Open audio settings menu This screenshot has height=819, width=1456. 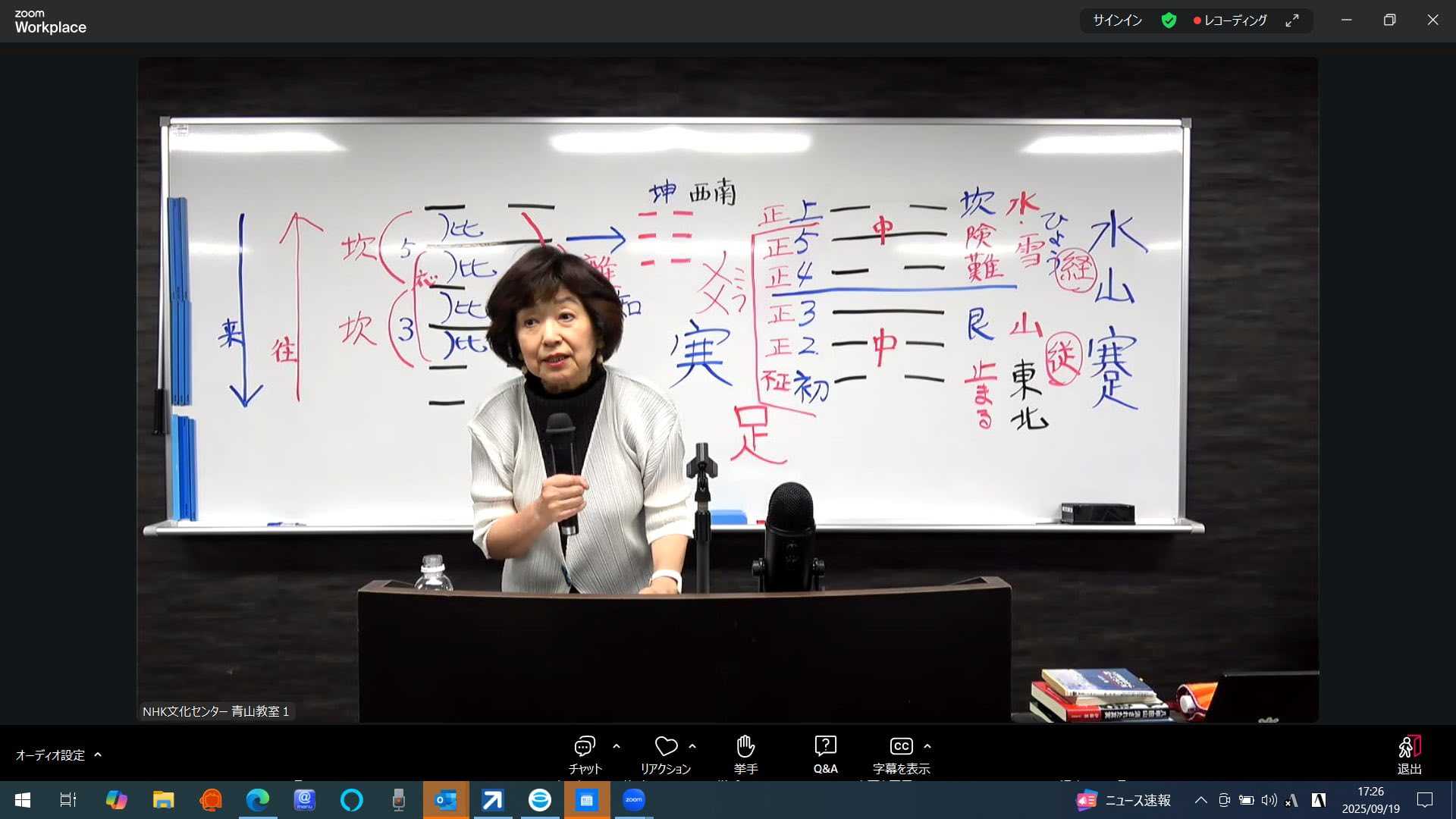tap(50, 755)
